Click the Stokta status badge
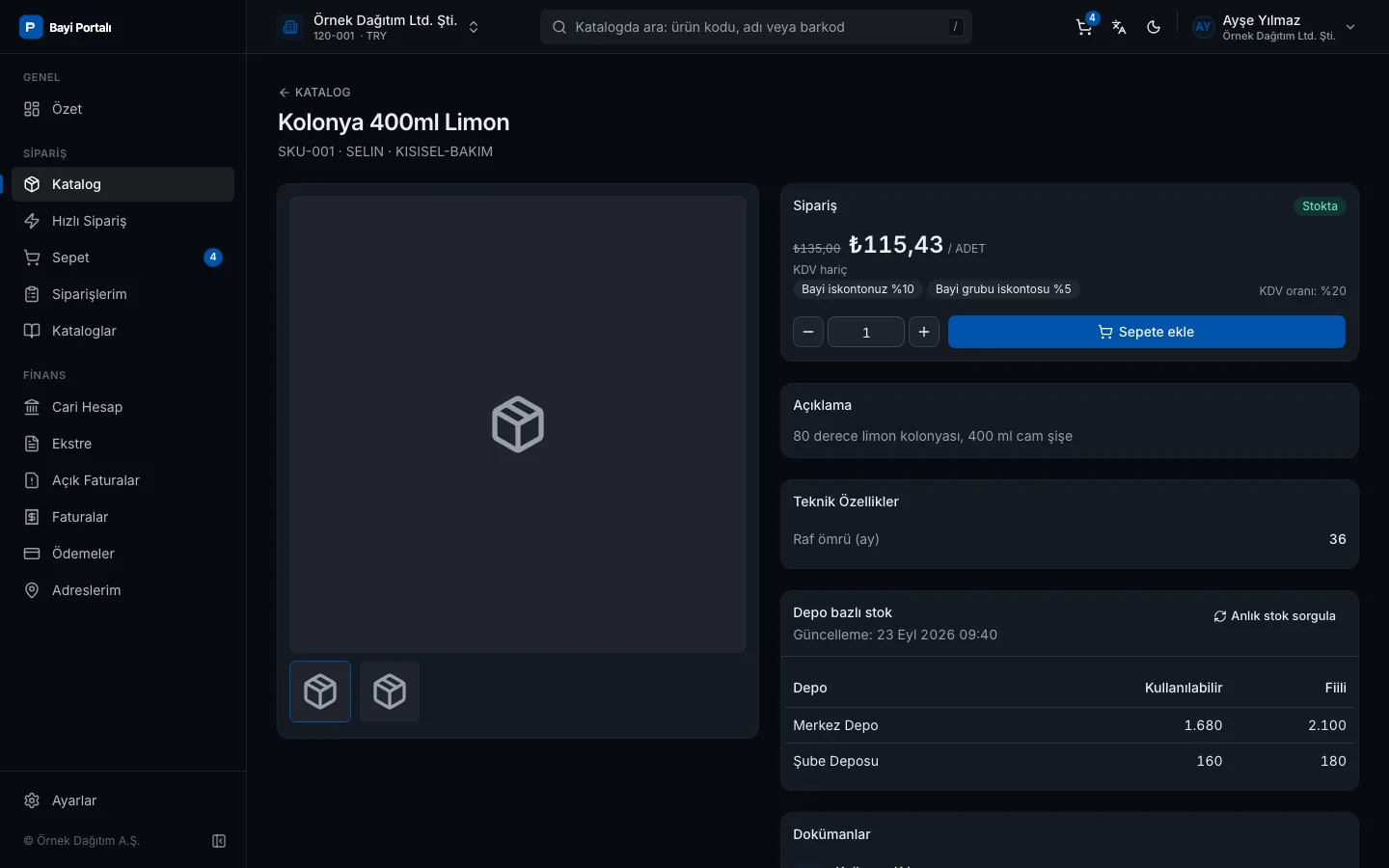 click(1320, 206)
